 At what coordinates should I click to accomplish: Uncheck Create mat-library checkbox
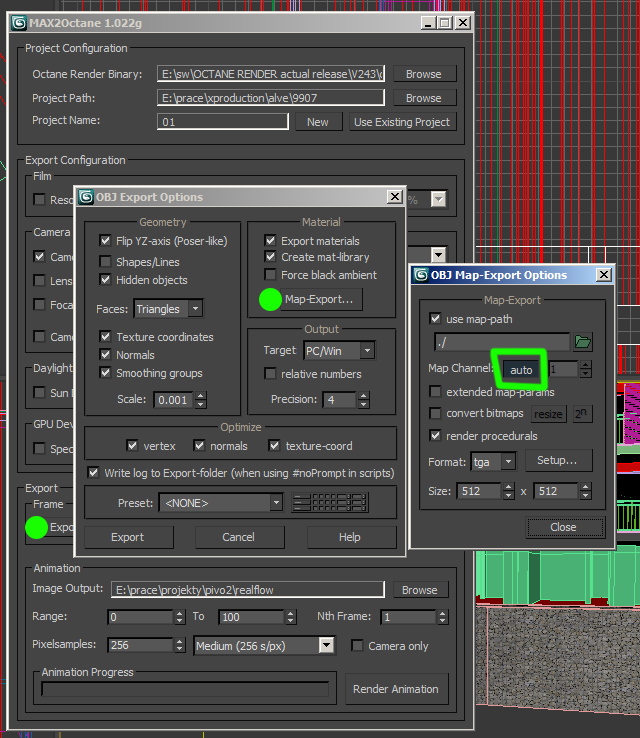270,257
